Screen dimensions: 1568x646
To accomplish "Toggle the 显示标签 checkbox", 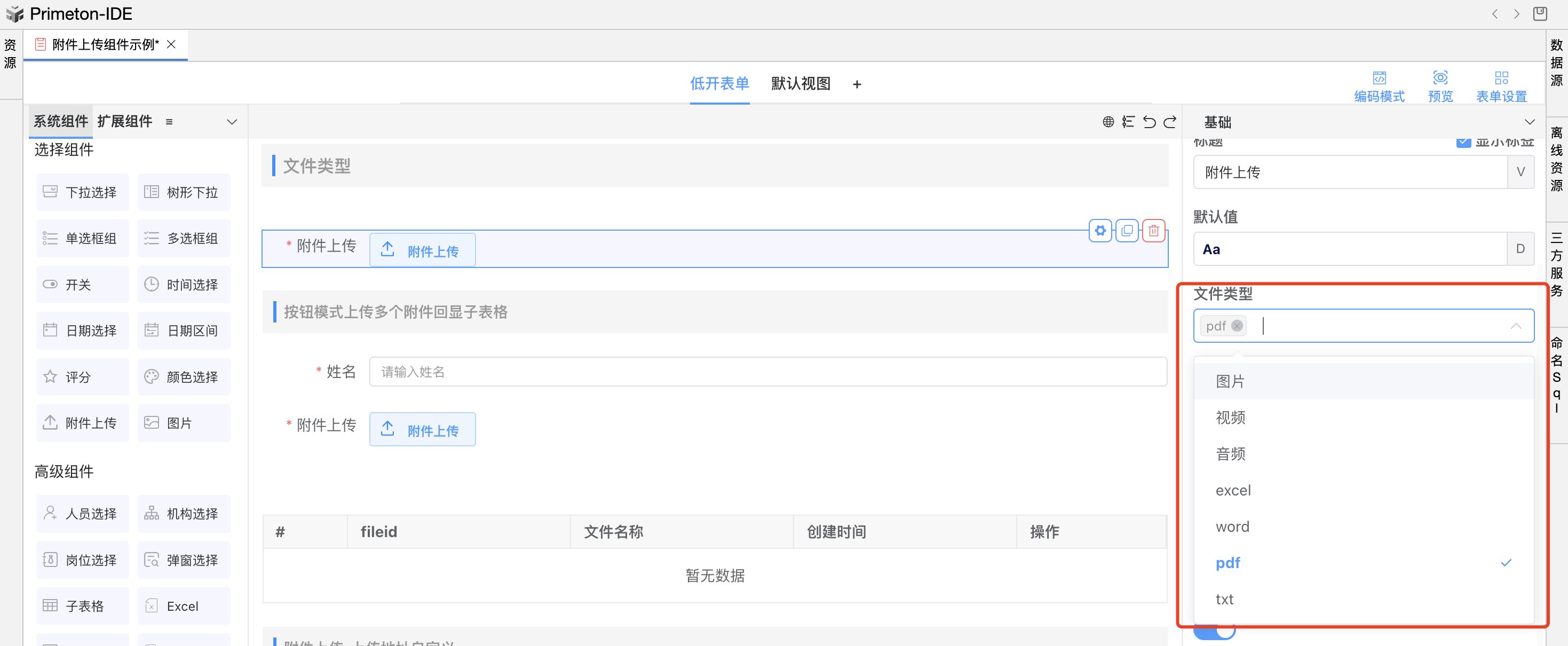I will click(x=1463, y=143).
